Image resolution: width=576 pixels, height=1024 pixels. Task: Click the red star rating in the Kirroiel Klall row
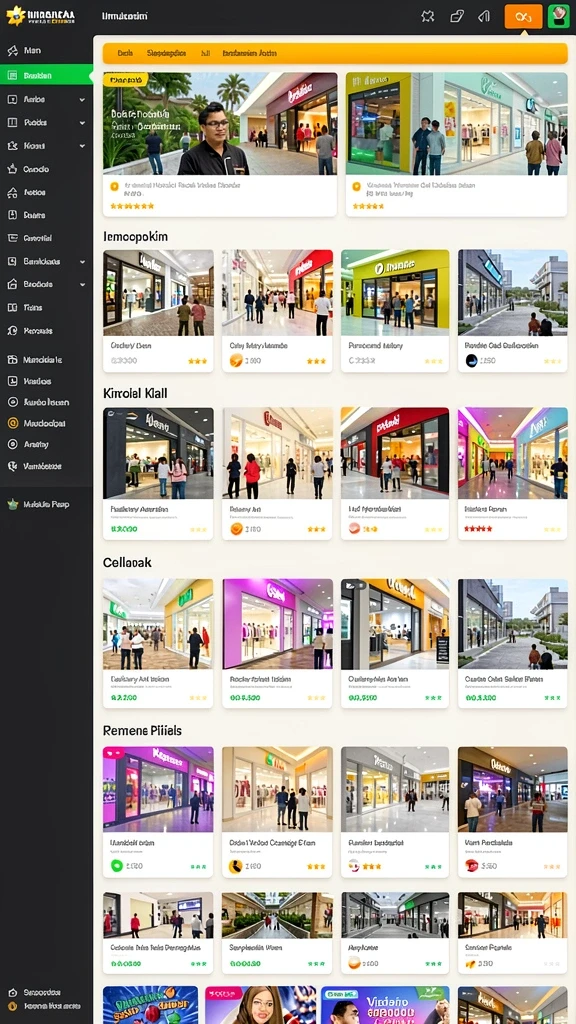click(x=477, y=528)
